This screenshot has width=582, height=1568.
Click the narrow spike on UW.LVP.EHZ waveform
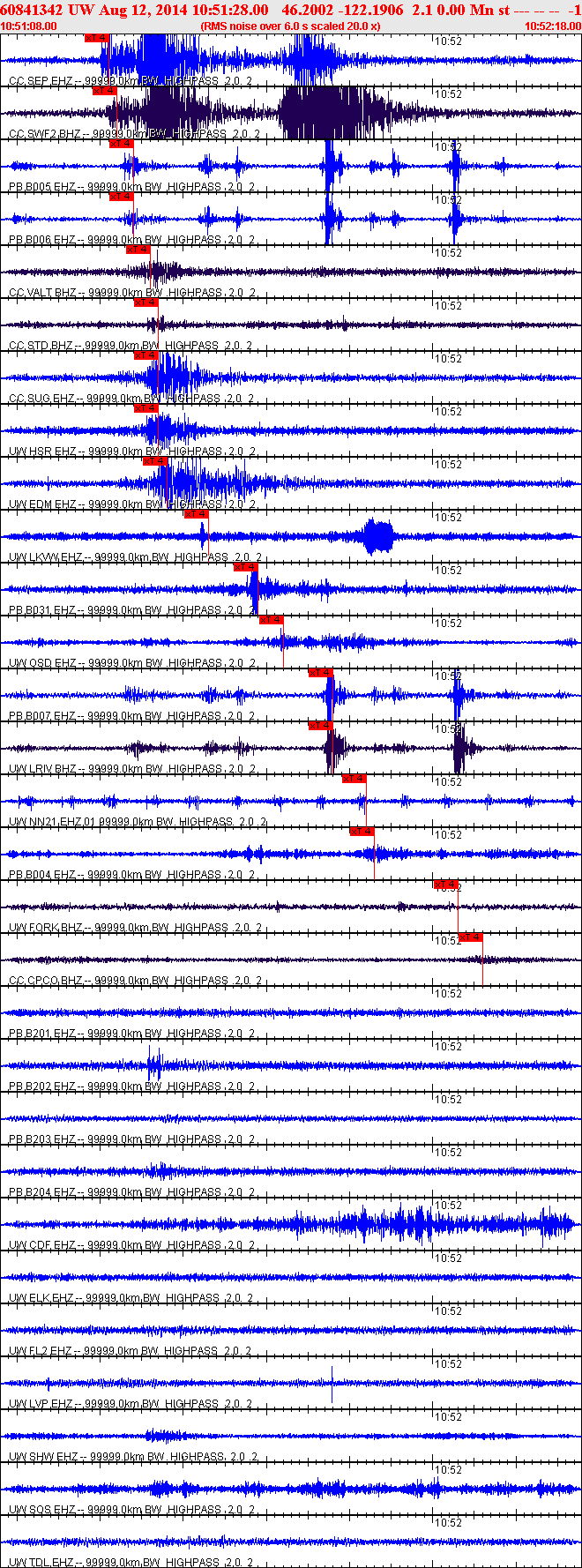[332, 1384]
